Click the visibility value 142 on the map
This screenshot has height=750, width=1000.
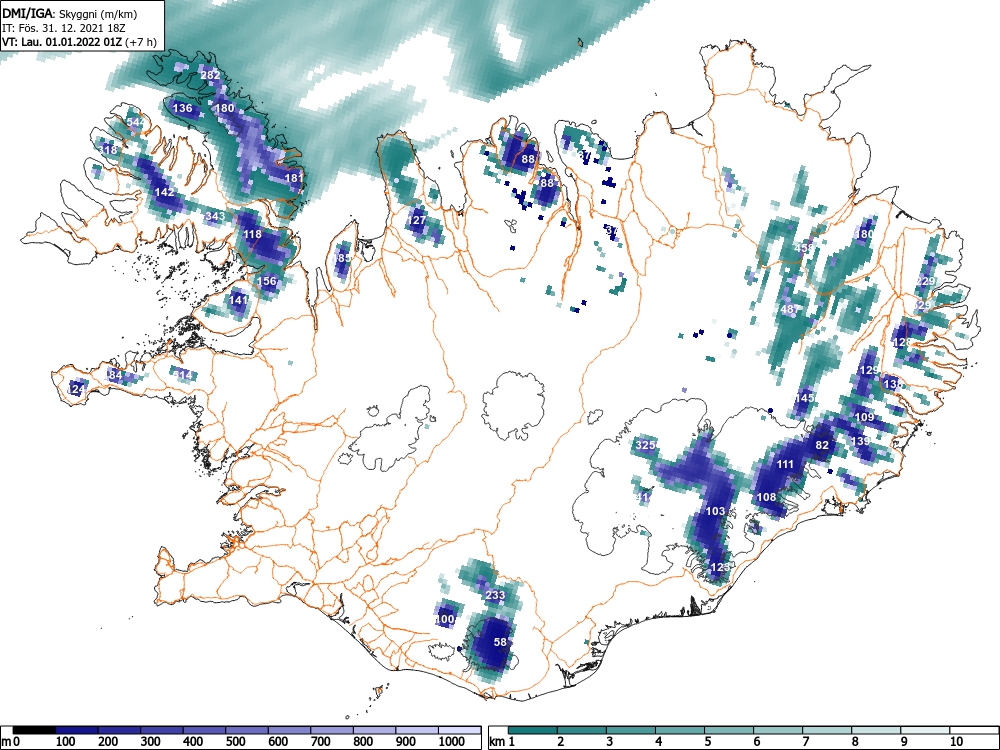click(x=164, y=192)
